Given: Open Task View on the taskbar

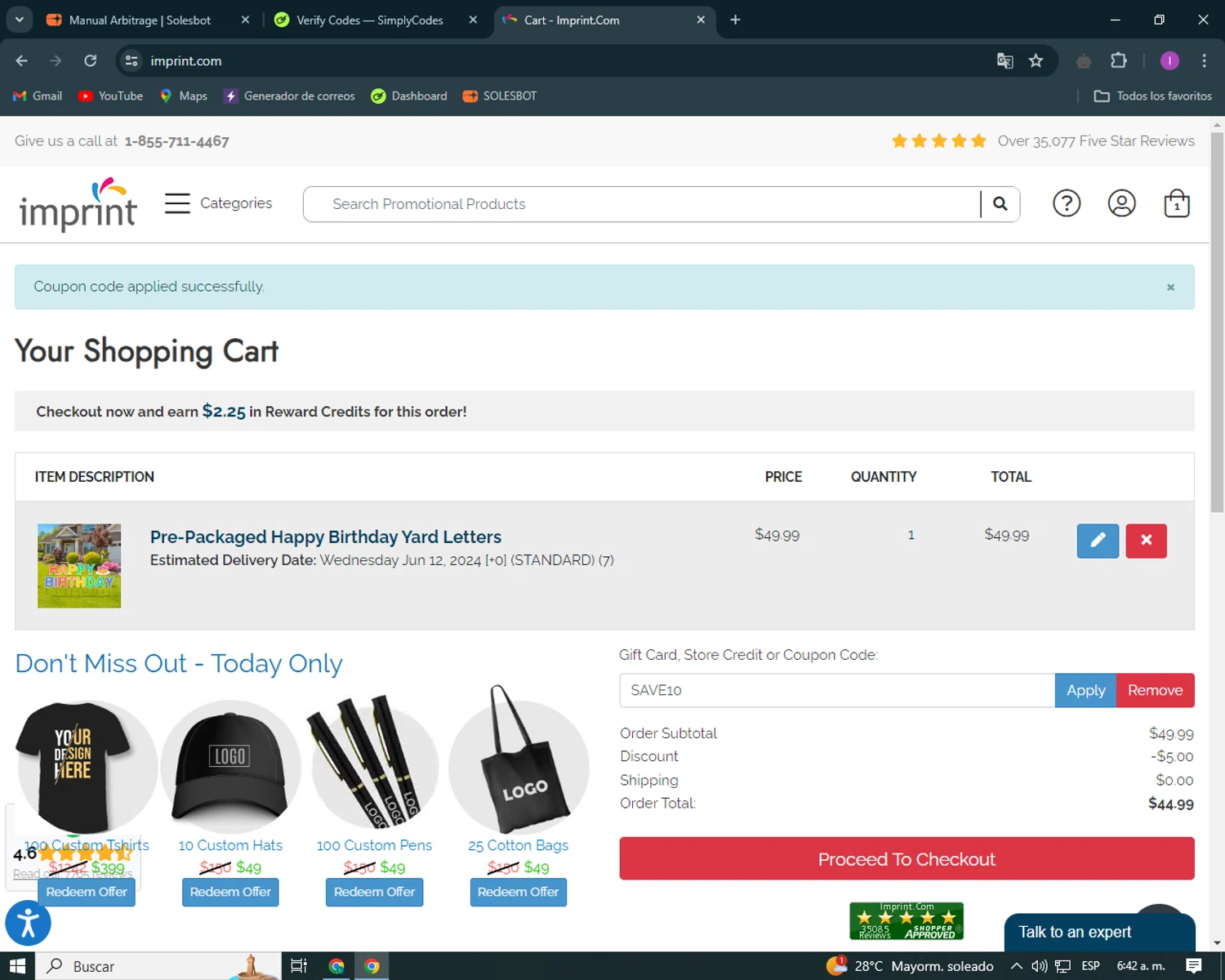Looking at the screenshot, I should click(x=299, y=966).
